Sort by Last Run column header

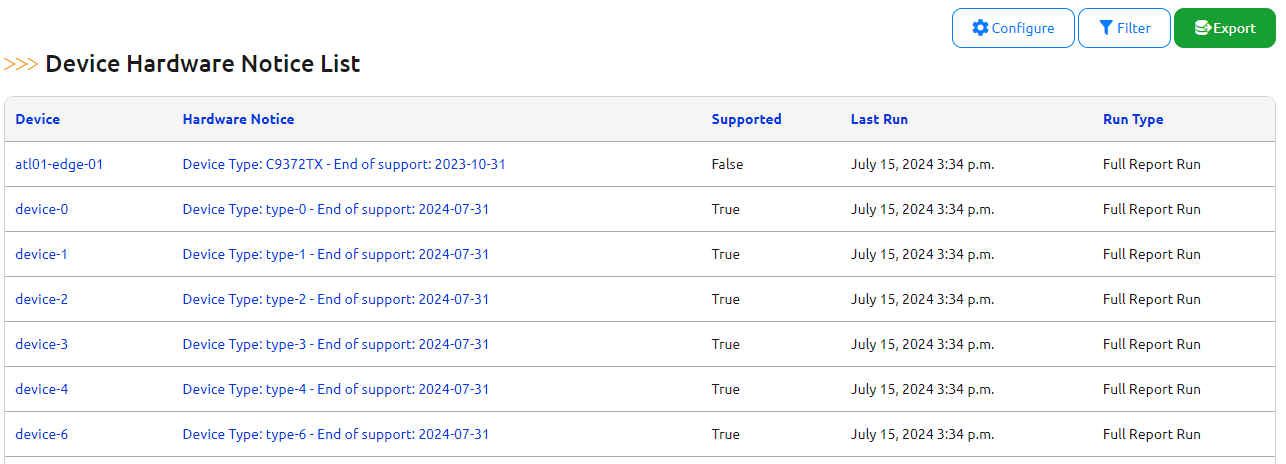[879, 119]
